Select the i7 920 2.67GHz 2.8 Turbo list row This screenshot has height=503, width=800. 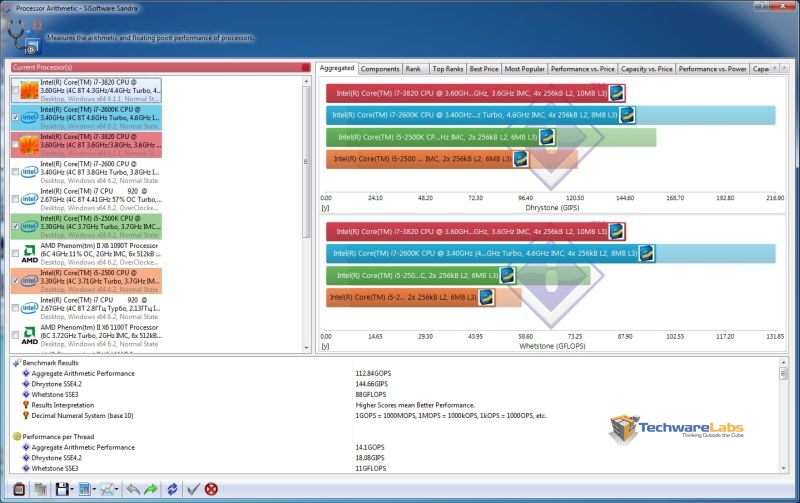(x=87, y=308)
